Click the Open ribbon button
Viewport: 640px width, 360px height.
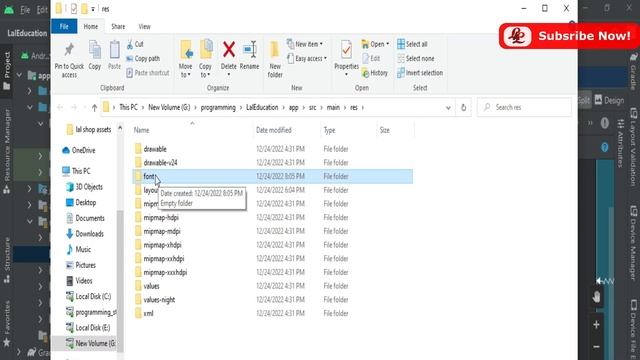376,44
